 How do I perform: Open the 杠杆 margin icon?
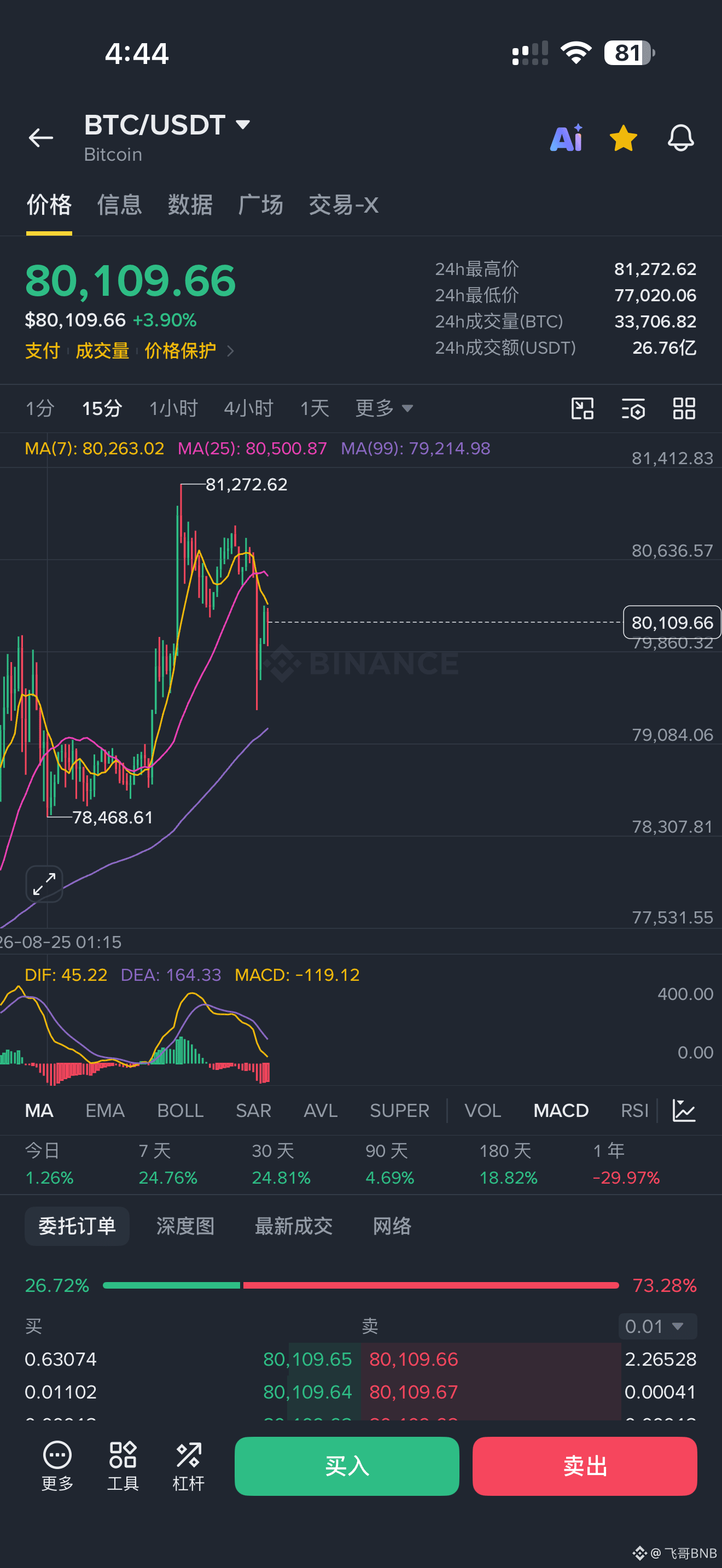point(189,1466)
